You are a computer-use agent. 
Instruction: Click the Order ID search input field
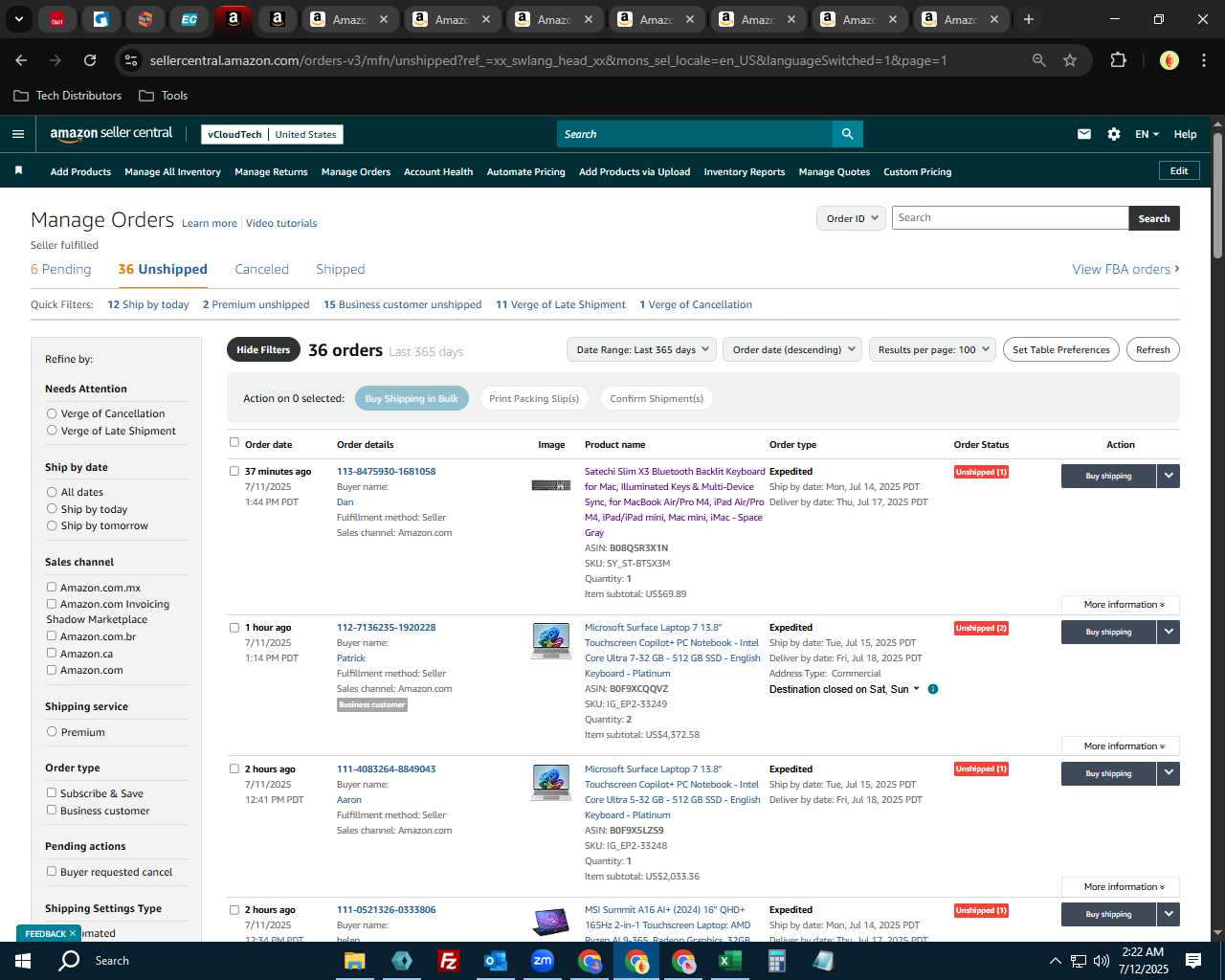point(1010,218)
